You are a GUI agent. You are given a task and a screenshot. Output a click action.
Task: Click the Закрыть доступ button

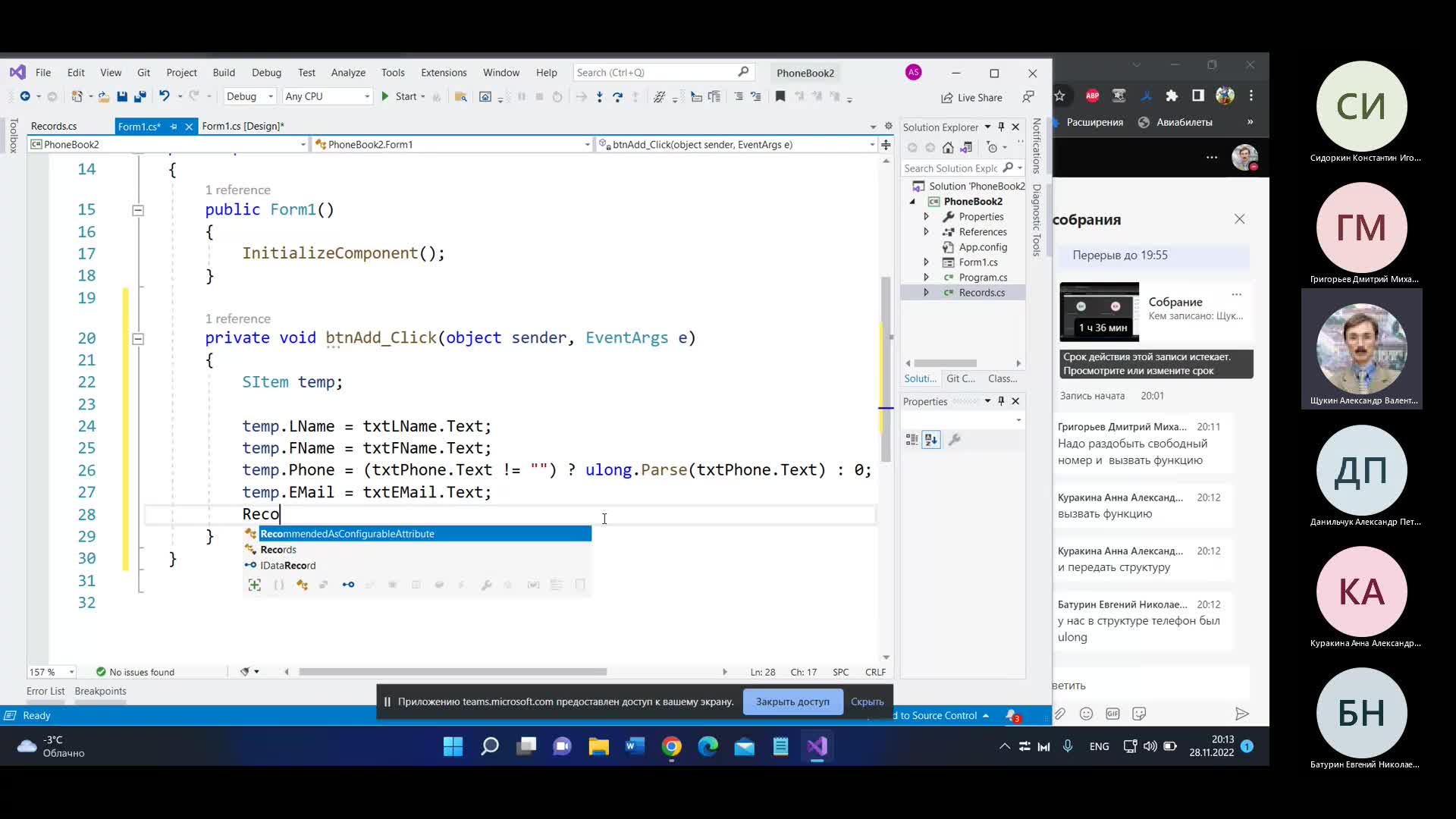point(792,701)
